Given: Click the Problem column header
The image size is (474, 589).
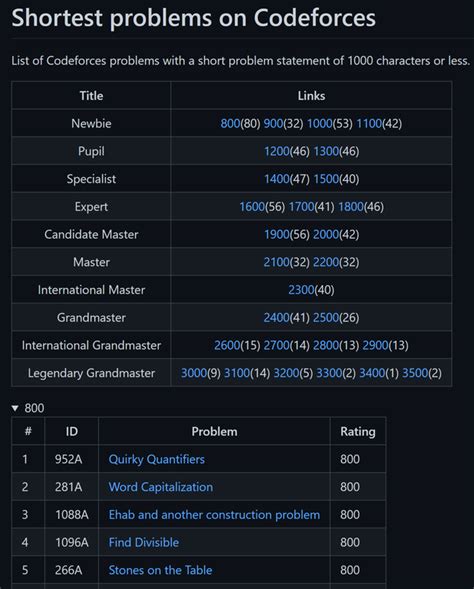Looking at the screenshot, I should (x=214, y=432).
